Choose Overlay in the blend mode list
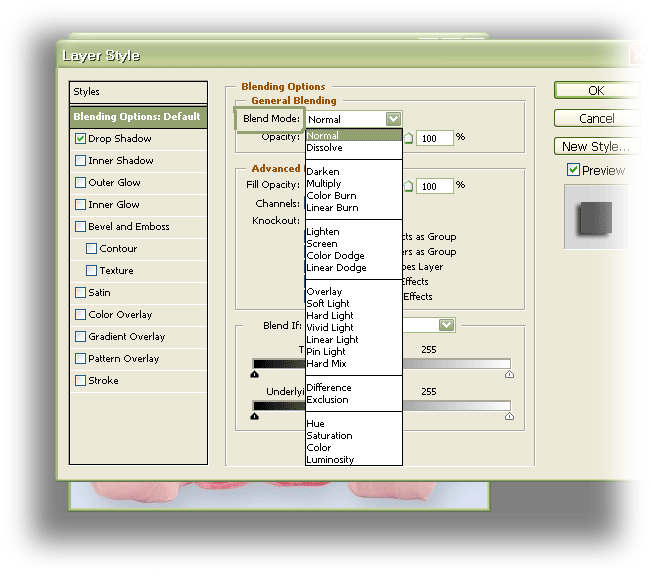Image resolution: width=651 pixels, height=575 pixels. (324, 292)
